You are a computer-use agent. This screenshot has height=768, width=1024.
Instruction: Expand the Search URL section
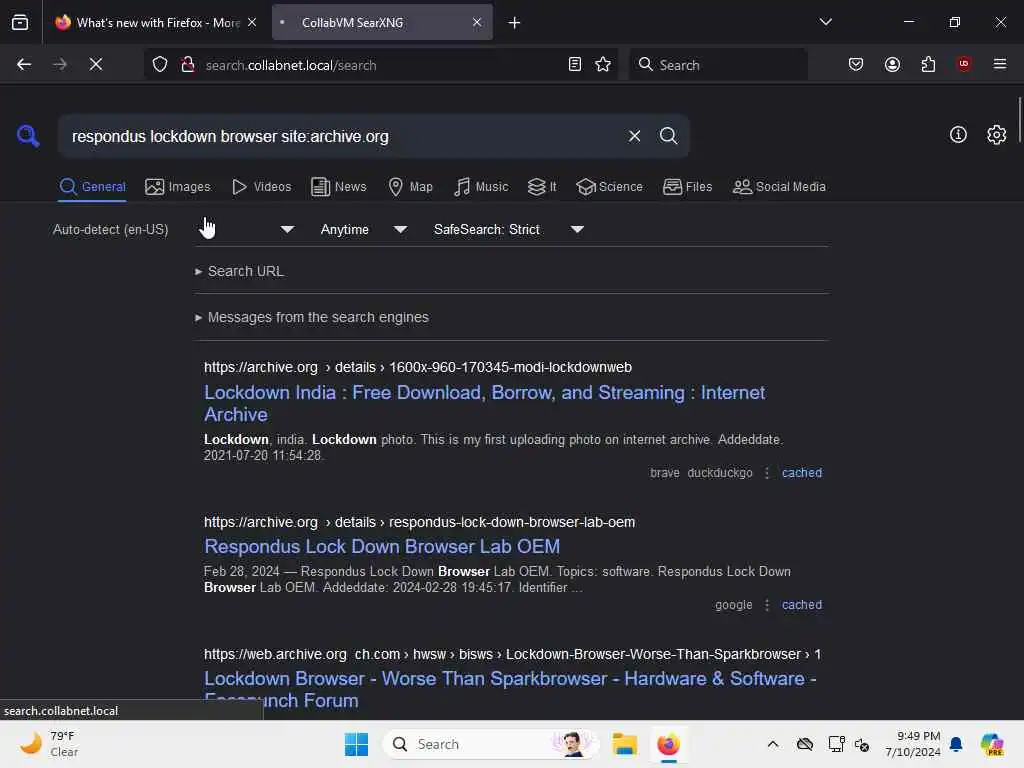[x=239, y=271]
